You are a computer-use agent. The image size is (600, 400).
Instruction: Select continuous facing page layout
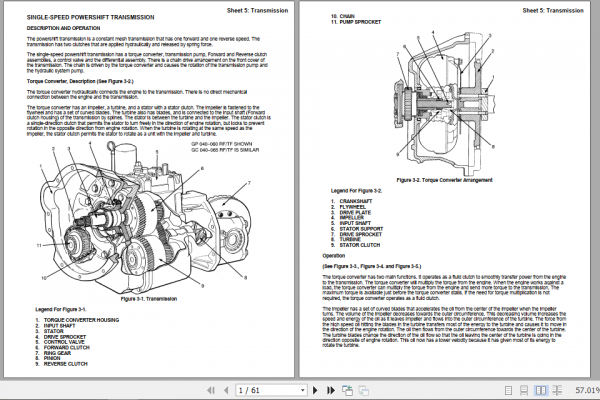coord(557,390)
